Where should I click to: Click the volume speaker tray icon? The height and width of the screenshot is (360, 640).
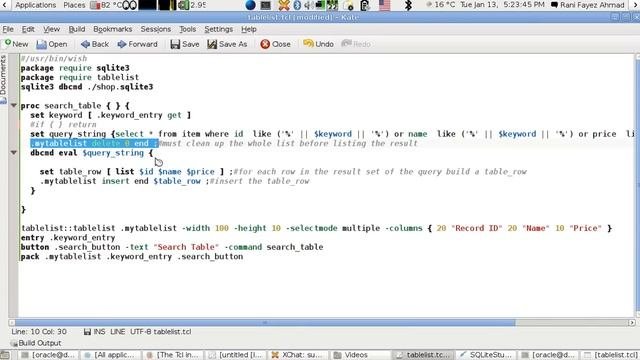pos(309,5)
